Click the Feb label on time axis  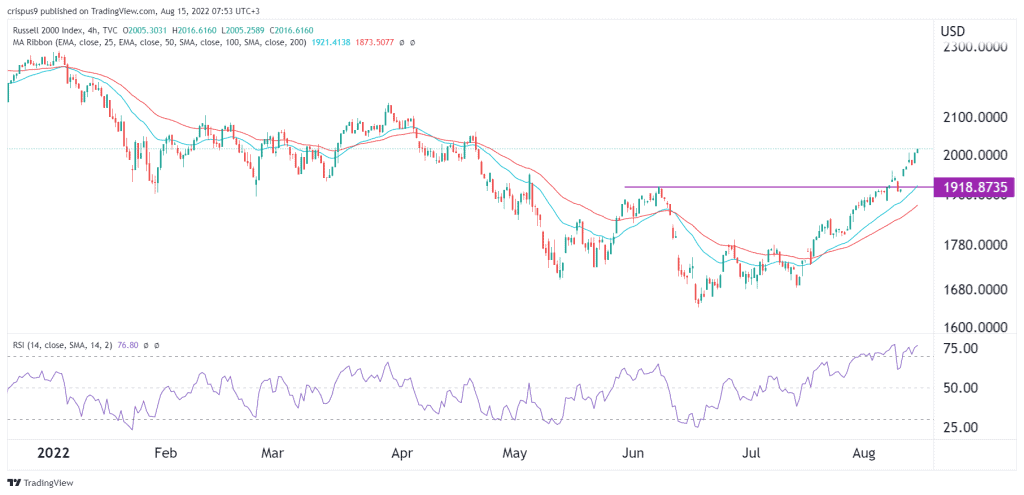(x=168, y=453)
